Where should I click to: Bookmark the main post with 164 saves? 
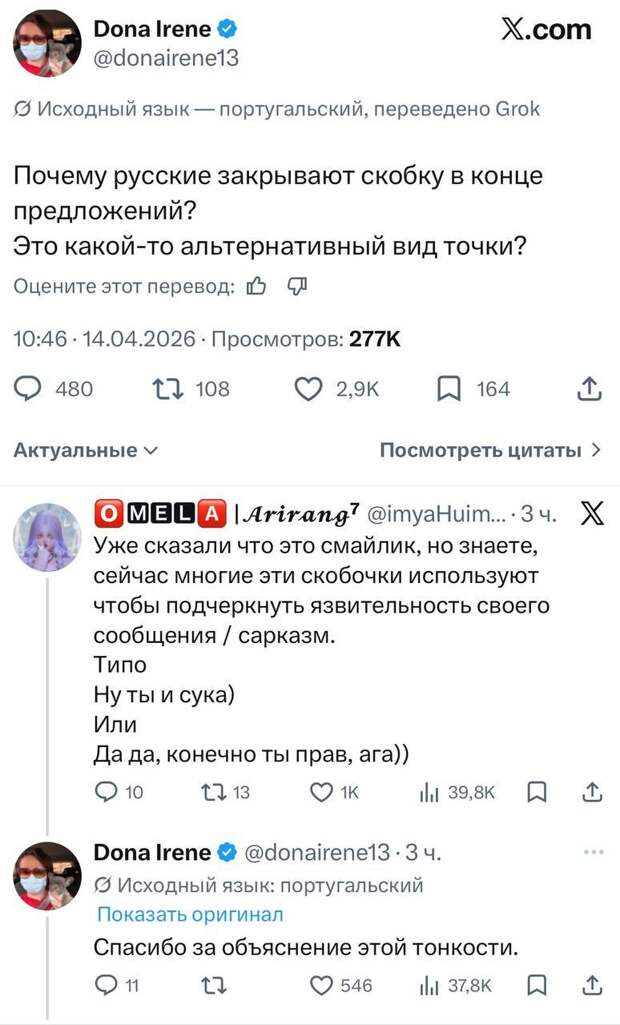coord(447,388)
